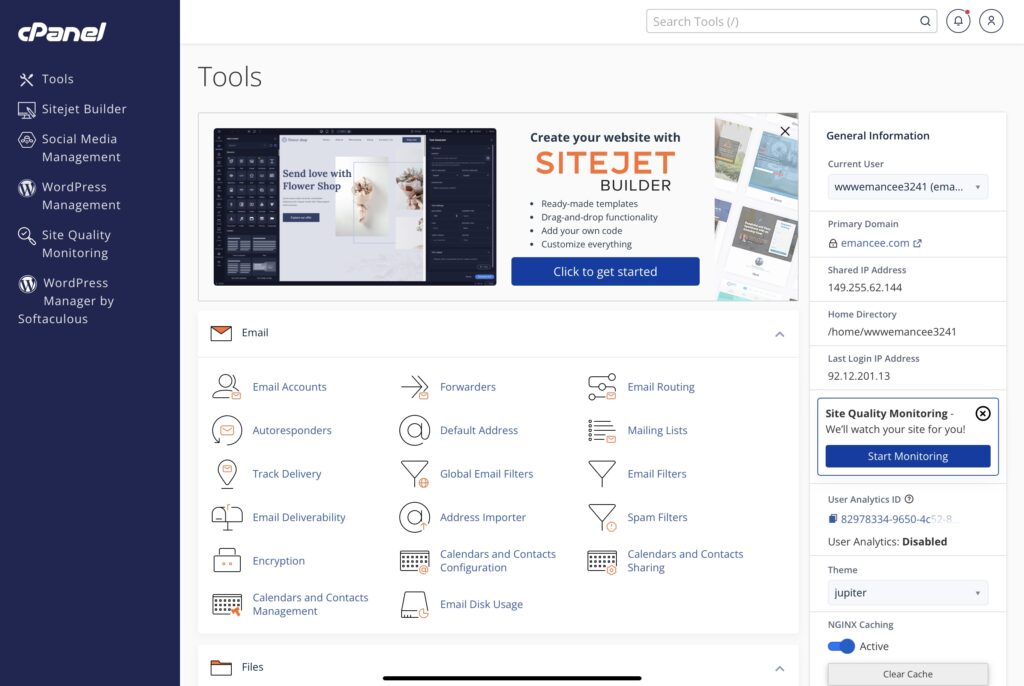
Task: Click Calendars and Contacts Sharing icon
Action: 602,561
